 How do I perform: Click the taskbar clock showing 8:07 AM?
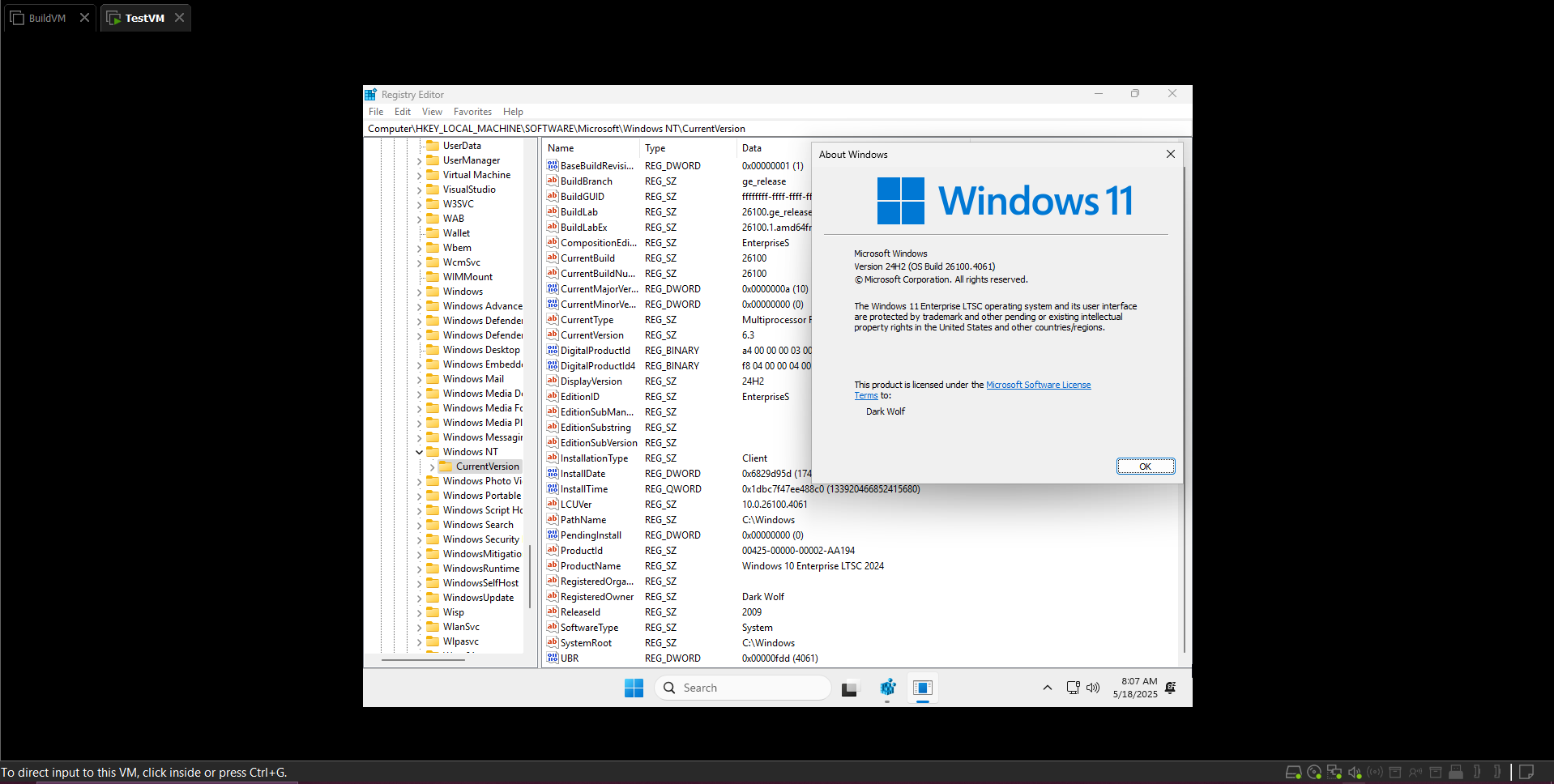point(1135,688)
